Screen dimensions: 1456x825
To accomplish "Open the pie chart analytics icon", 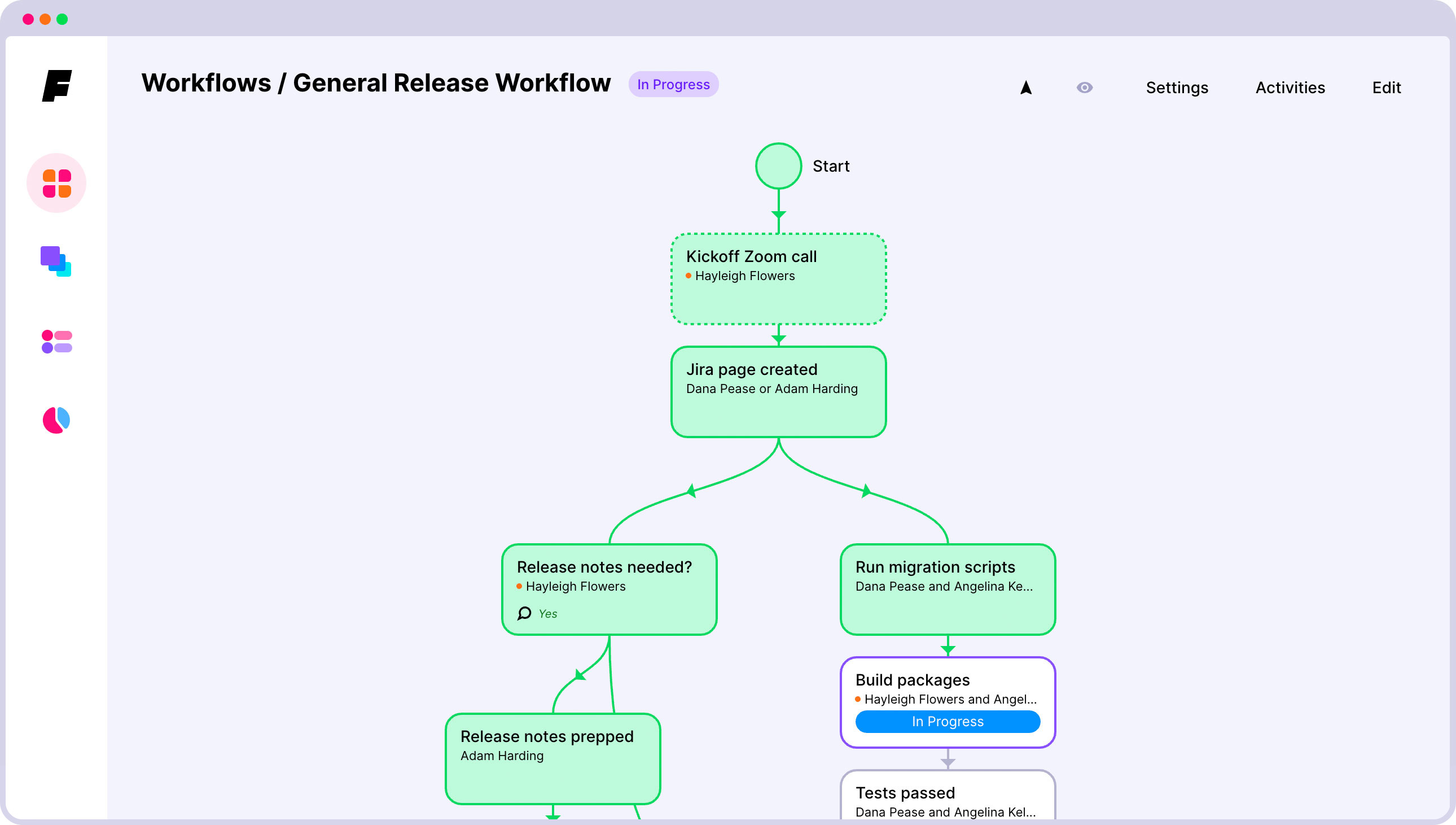I will coord(56,420).
